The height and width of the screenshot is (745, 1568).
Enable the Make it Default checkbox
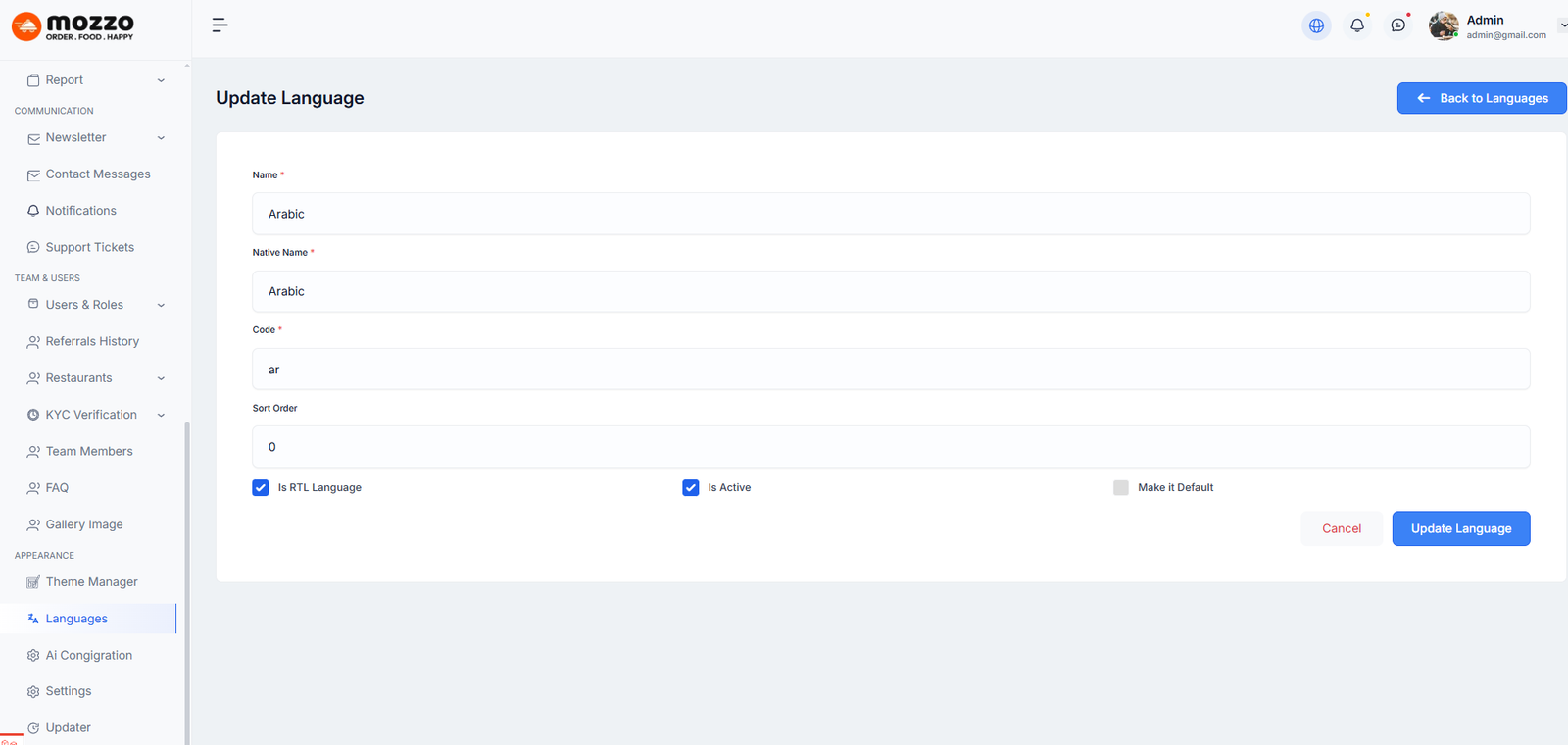(1121, 488)
